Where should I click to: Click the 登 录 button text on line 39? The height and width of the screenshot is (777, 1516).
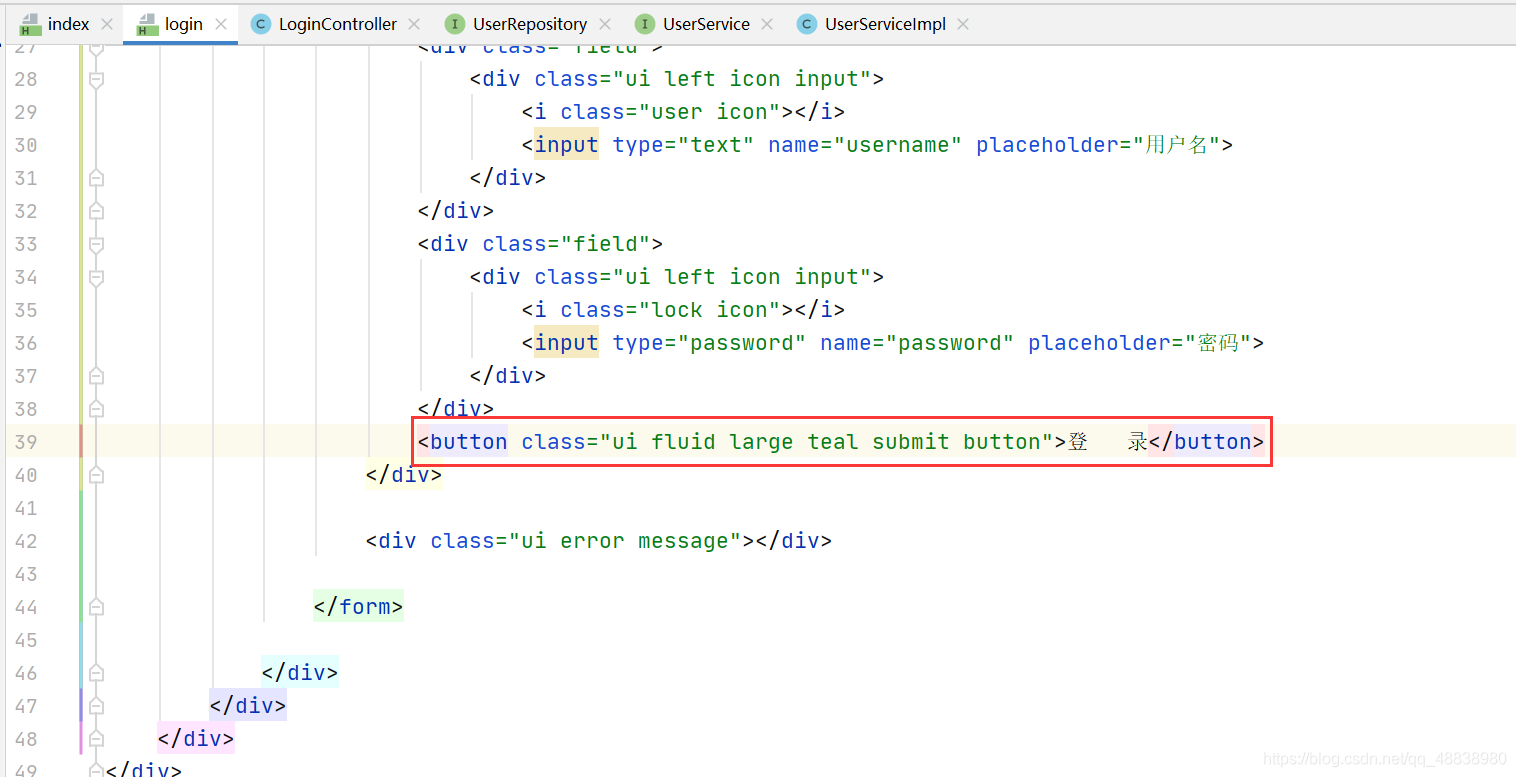point(1107,442)
